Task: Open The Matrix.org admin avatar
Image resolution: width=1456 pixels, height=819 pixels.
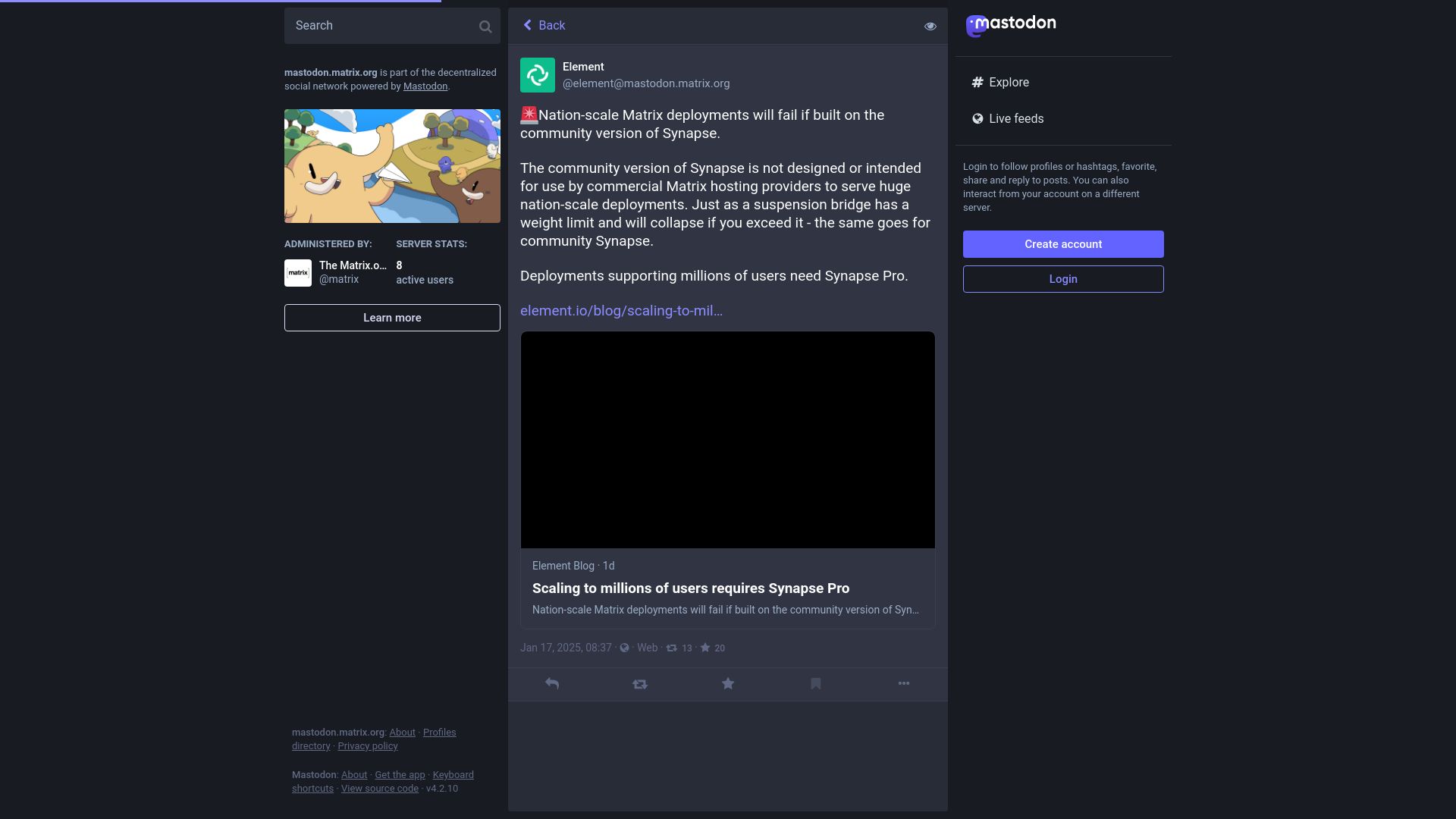Action: tap(298, 273)
